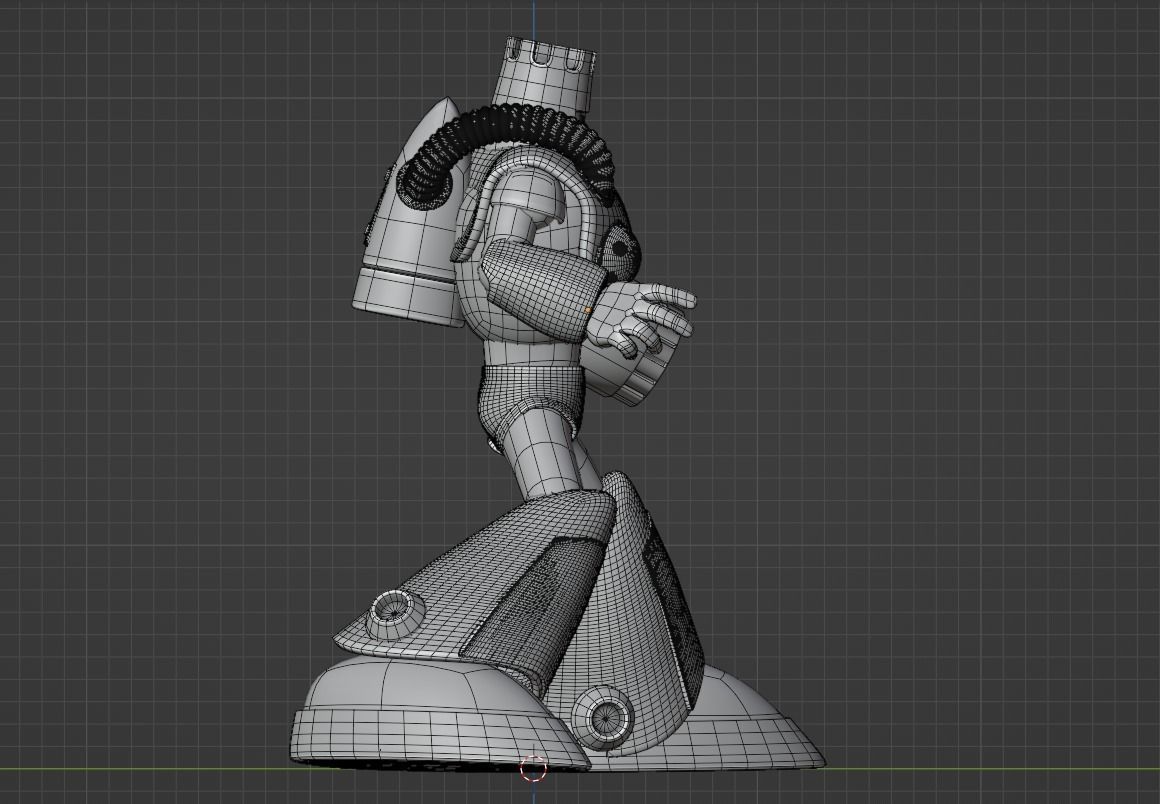Select the round bolt near the rear boot

pyautogui.click(x=603, y=716)
